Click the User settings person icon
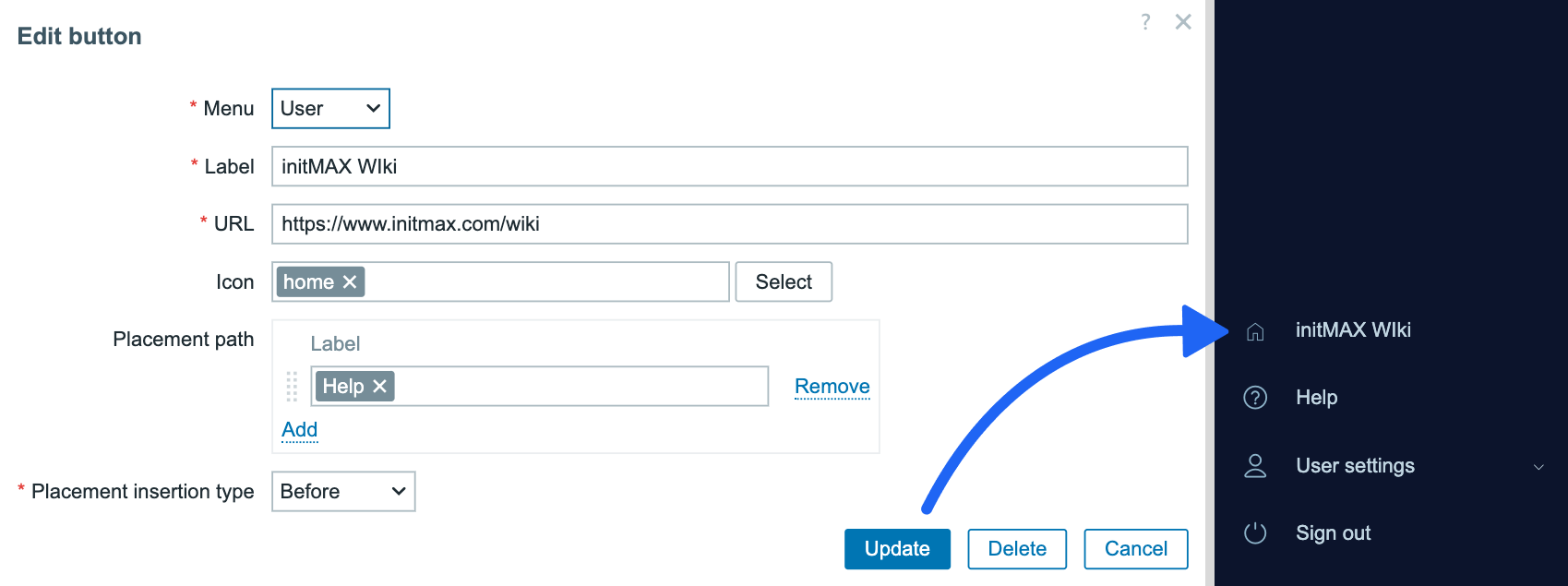Screen dimensions: 1568x586 1255,466
